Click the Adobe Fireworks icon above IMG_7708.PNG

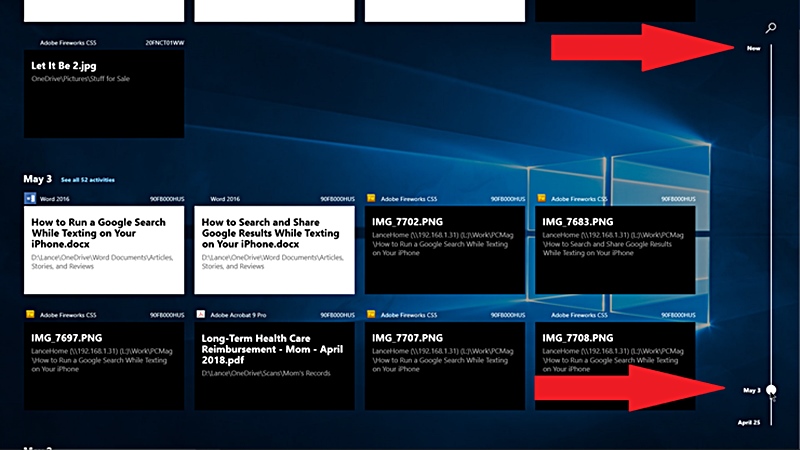pos(542,313)
